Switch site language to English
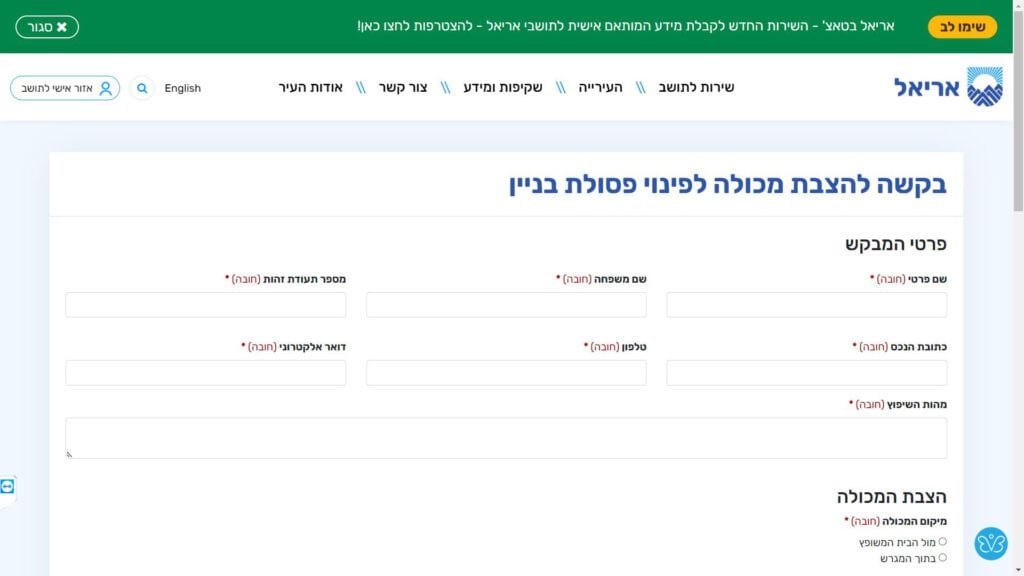 tap(183, 88)
